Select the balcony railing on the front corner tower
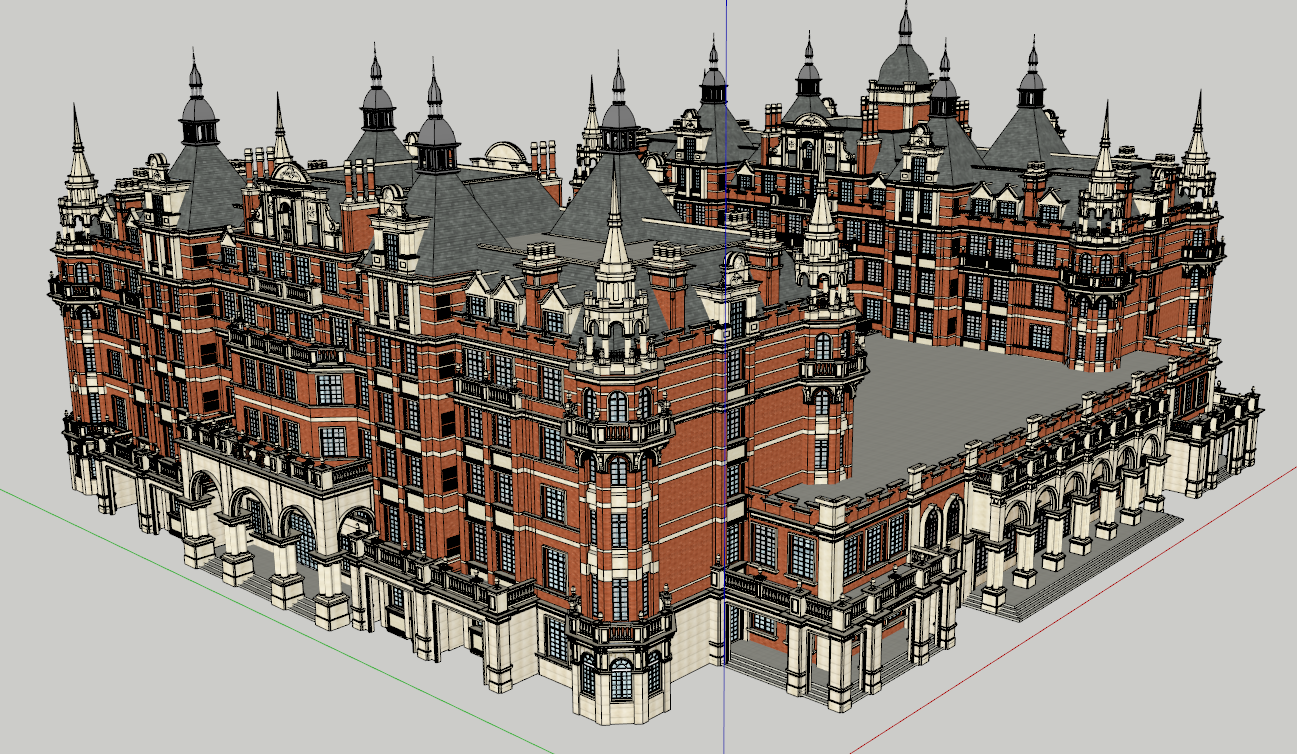The width and height of the screenshot is (1297, 754). tap(618, 430)
